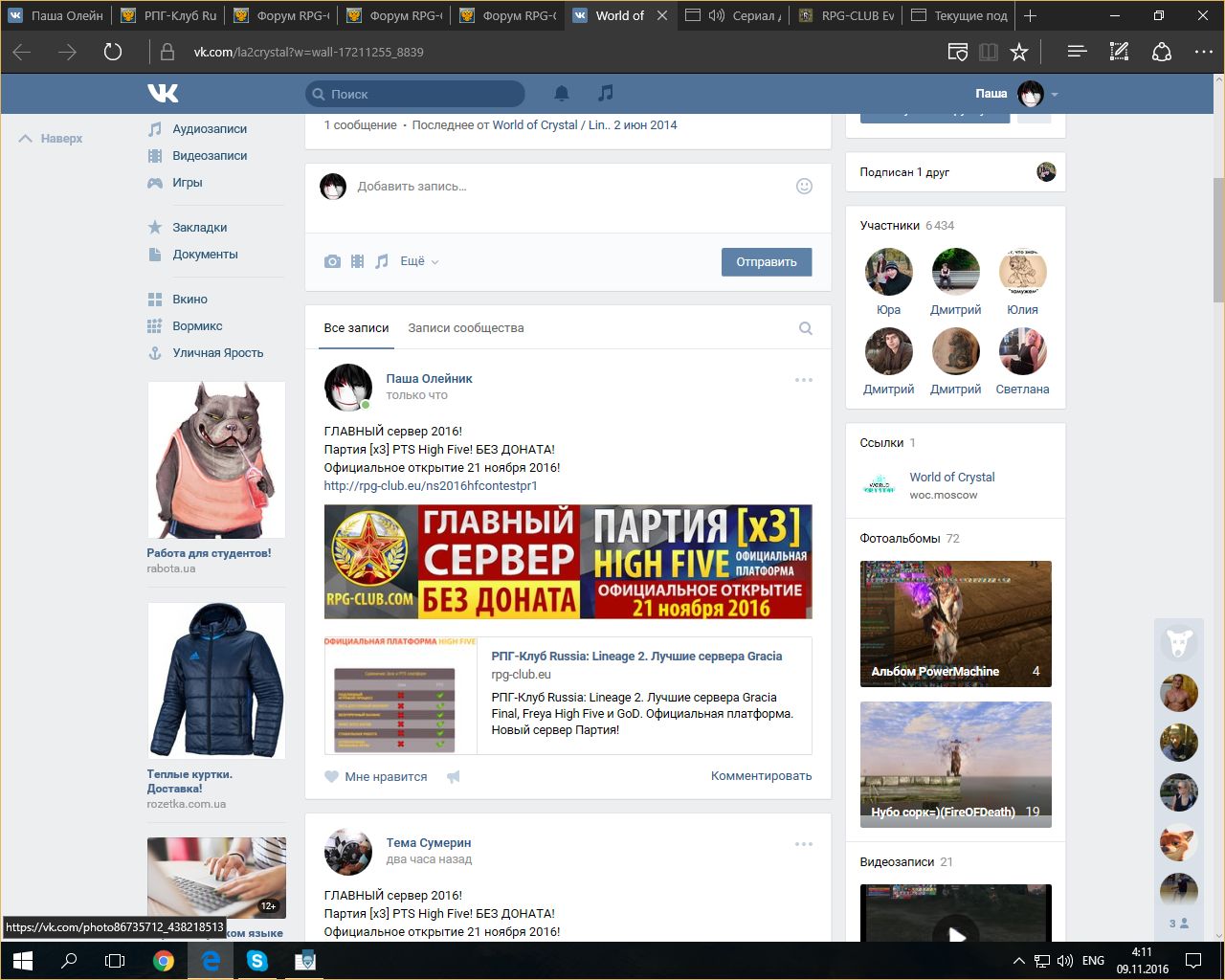The height and width of the screenshot is (980, 1225).
Task: Select the Все записи tab
Action: coord(356,328)
